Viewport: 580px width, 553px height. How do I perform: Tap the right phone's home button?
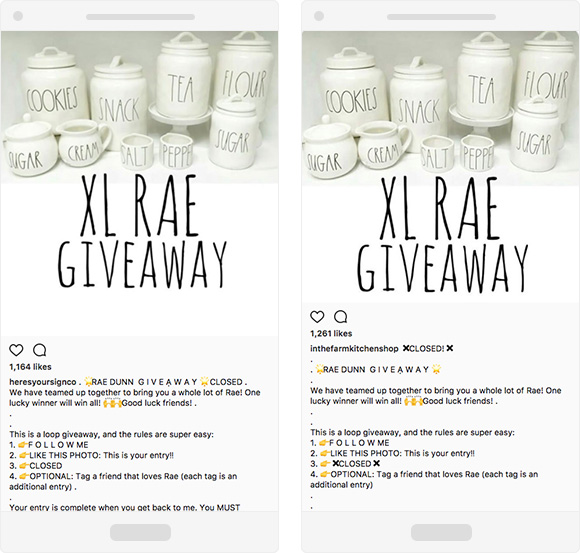click(x=441, y=533)
